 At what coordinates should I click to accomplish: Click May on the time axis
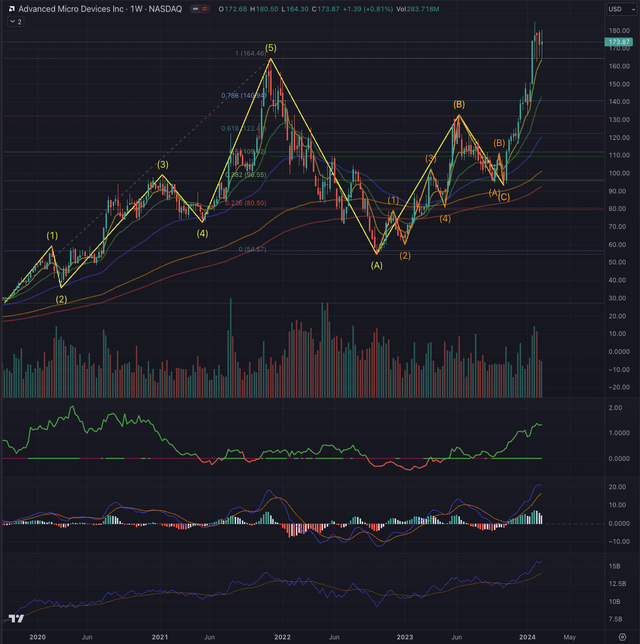click(569, 637)
